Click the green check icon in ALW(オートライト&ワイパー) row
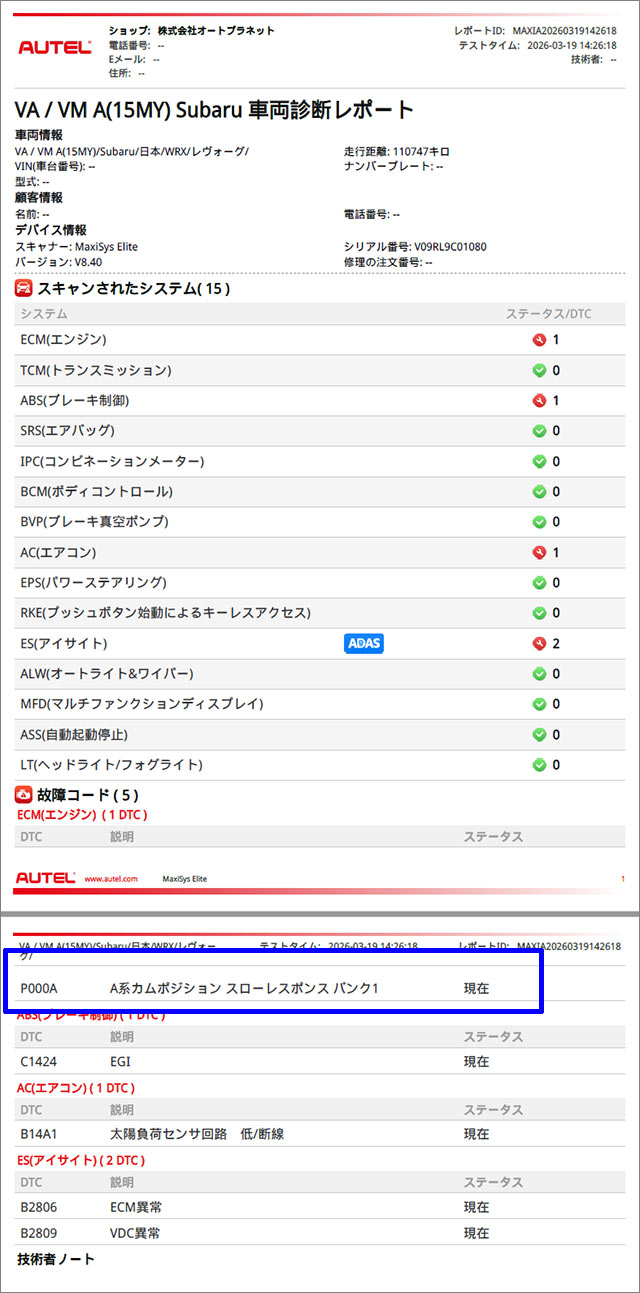Image resolution: width=640 pixels, height=1293 pixels. tap(539, 674)
